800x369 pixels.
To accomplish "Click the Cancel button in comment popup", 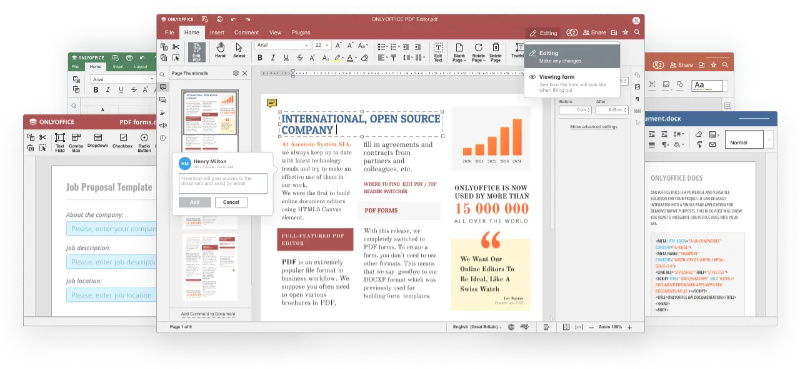I will coord(231,202).
